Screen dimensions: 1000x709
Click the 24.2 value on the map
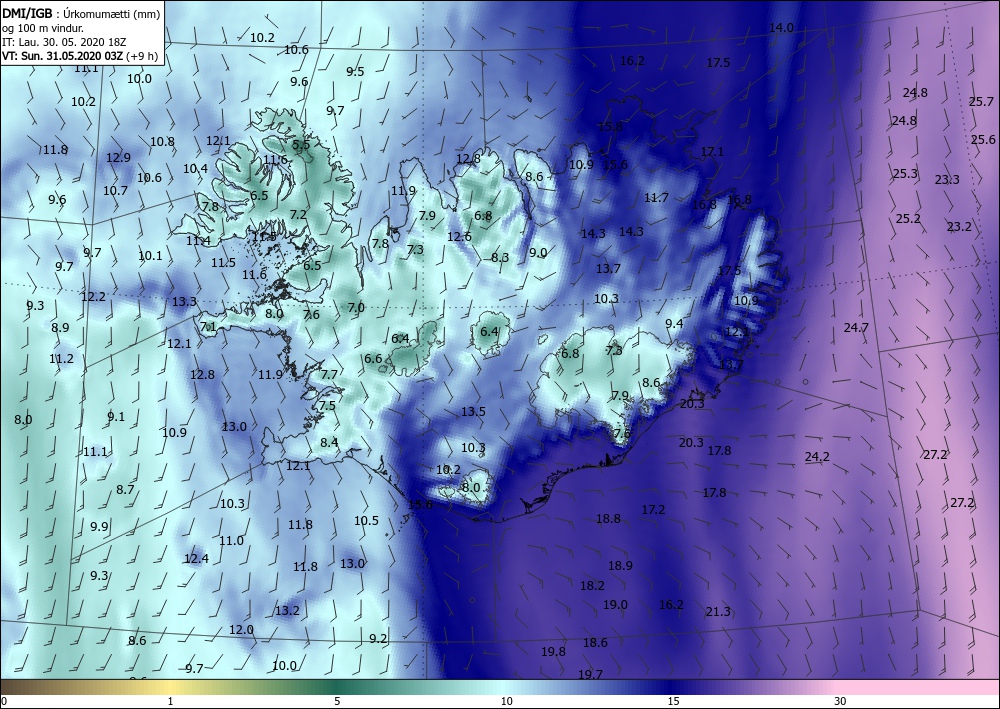pos(817,457)
